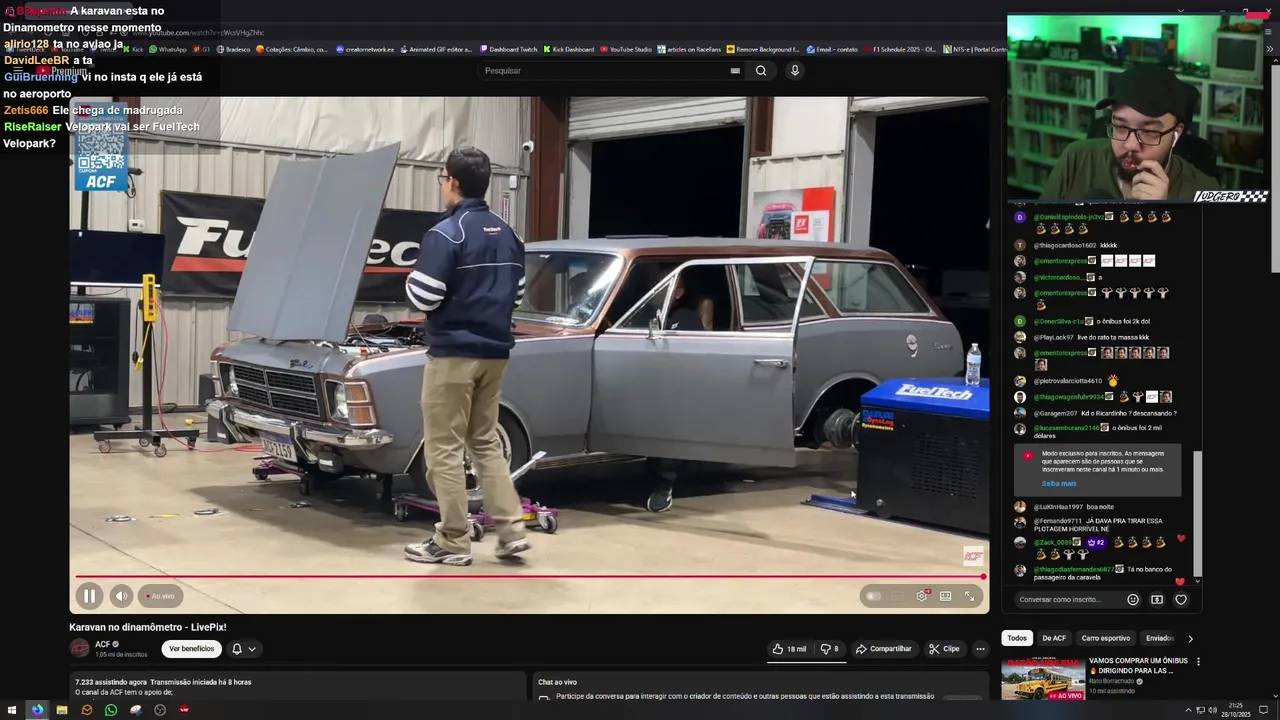Dislike the video with thumbs-down icon
1280x720 pixels.
click(x=830, y=649)
